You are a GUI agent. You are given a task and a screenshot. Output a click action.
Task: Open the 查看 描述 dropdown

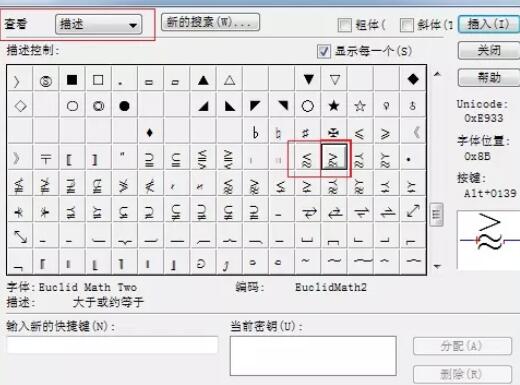tap(99, 24)
